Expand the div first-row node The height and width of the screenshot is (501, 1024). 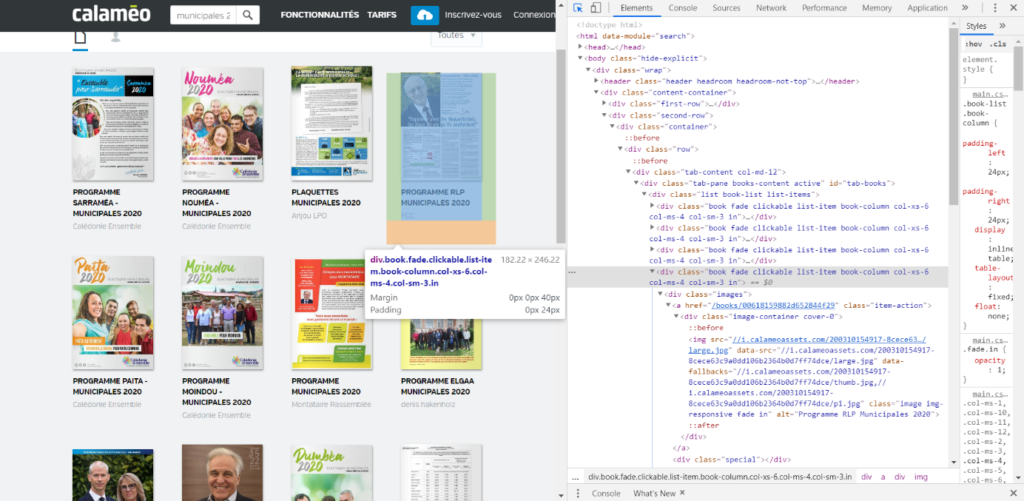pos(604,103)
